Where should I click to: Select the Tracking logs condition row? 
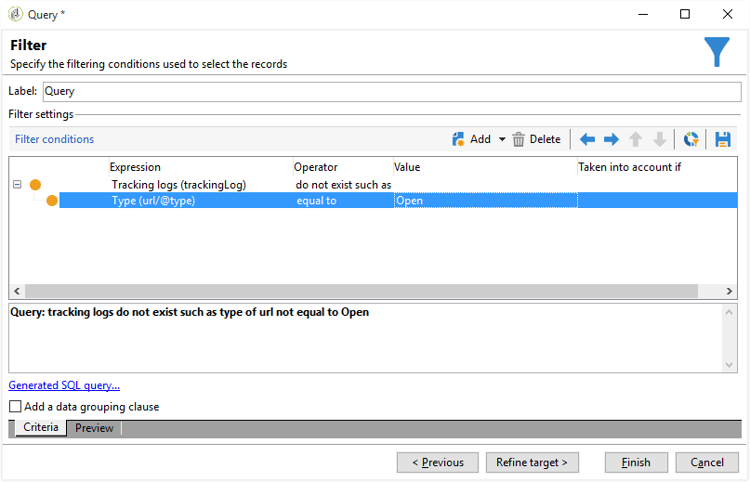pyautogui.click(x=178, y=185)
